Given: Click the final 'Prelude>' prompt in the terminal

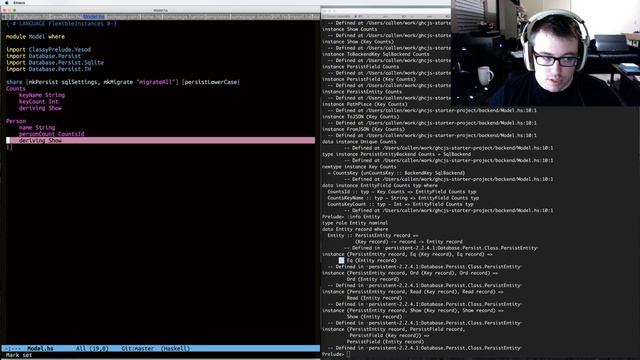Looking at the screenshot, I should 333,354.
